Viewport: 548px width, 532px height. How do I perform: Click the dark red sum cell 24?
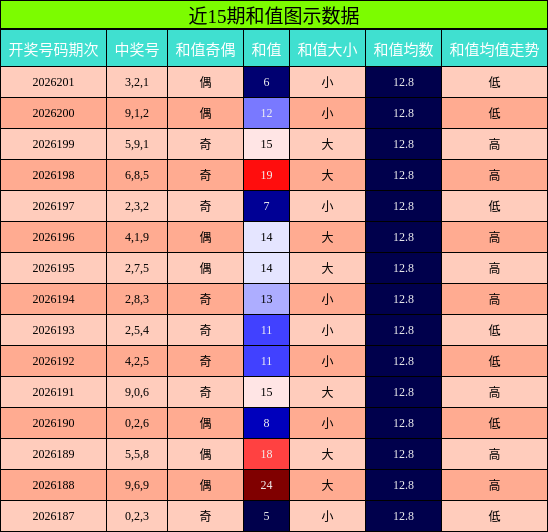click(x=267, y=485)
